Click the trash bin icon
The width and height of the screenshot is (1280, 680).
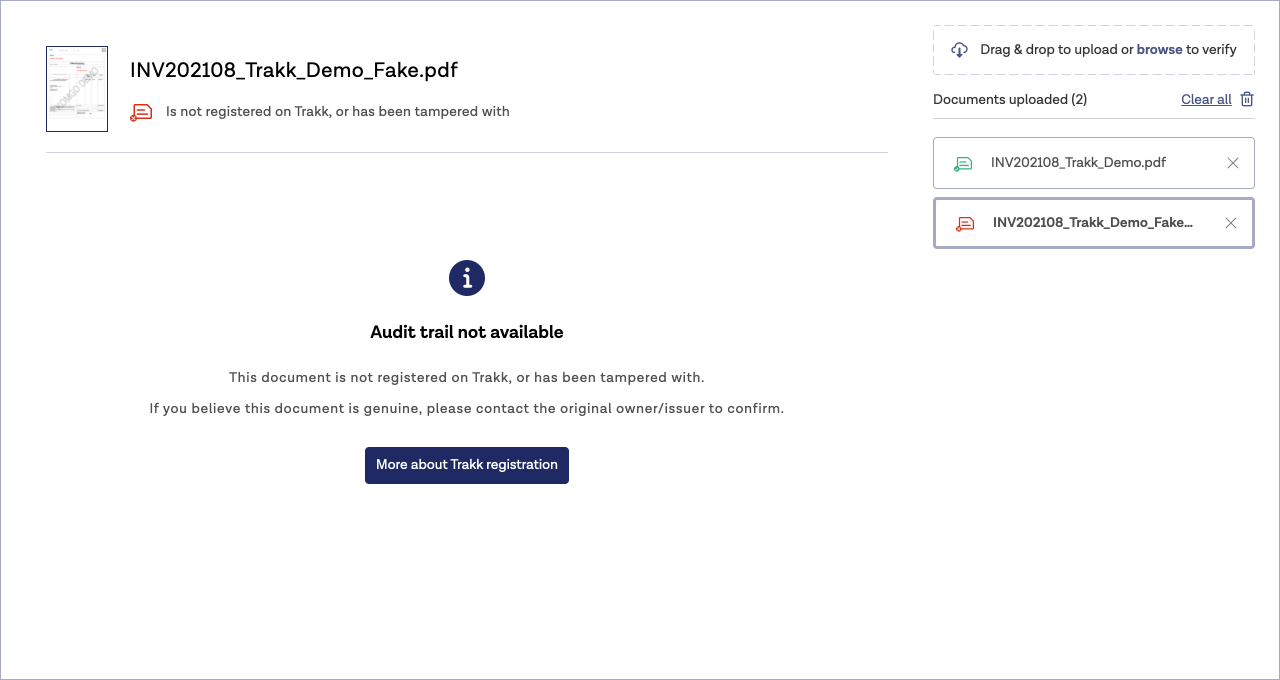(x=1247, y=99)
